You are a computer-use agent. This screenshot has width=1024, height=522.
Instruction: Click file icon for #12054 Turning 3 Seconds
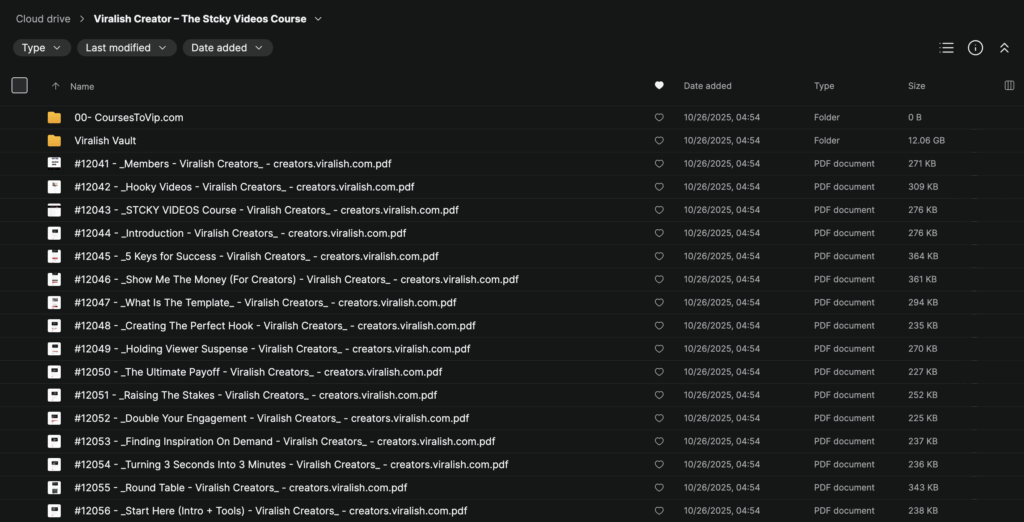(x=54, y=465)
